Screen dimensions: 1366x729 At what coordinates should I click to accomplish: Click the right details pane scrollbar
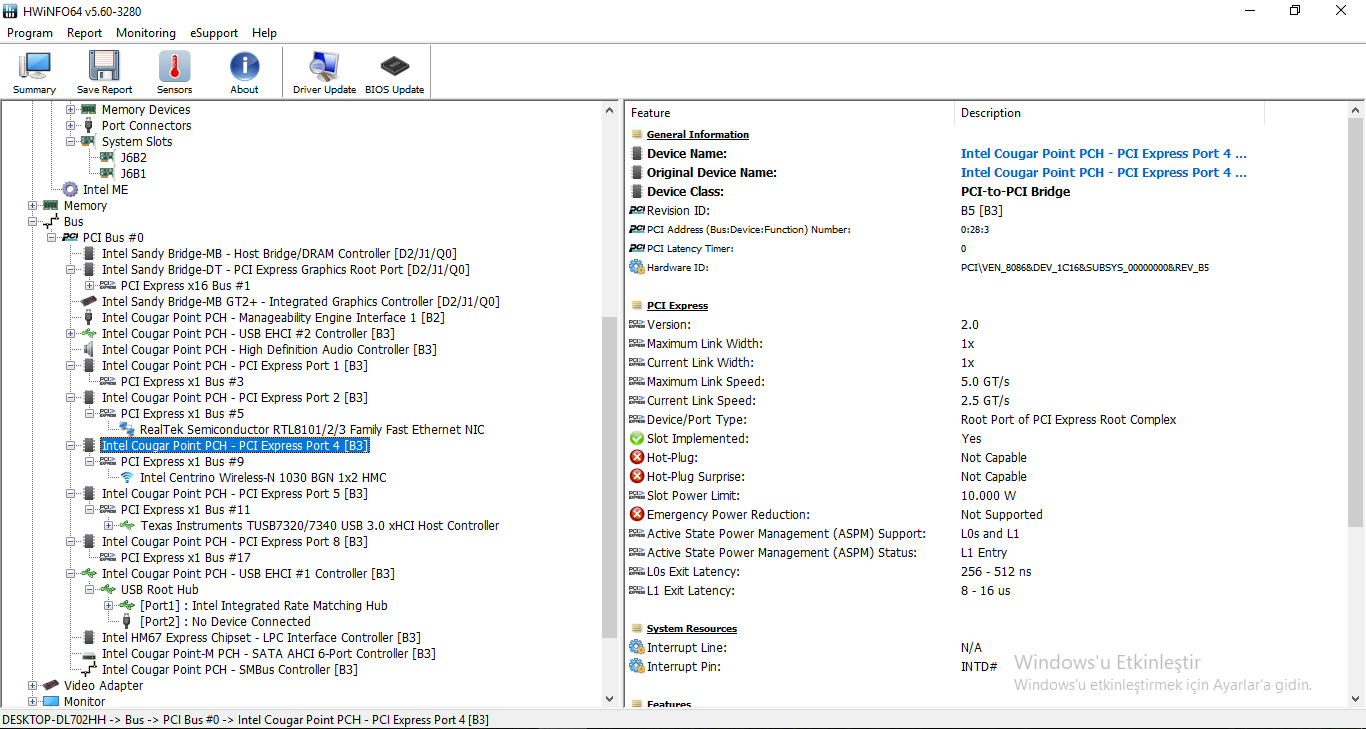(1356, 323)
